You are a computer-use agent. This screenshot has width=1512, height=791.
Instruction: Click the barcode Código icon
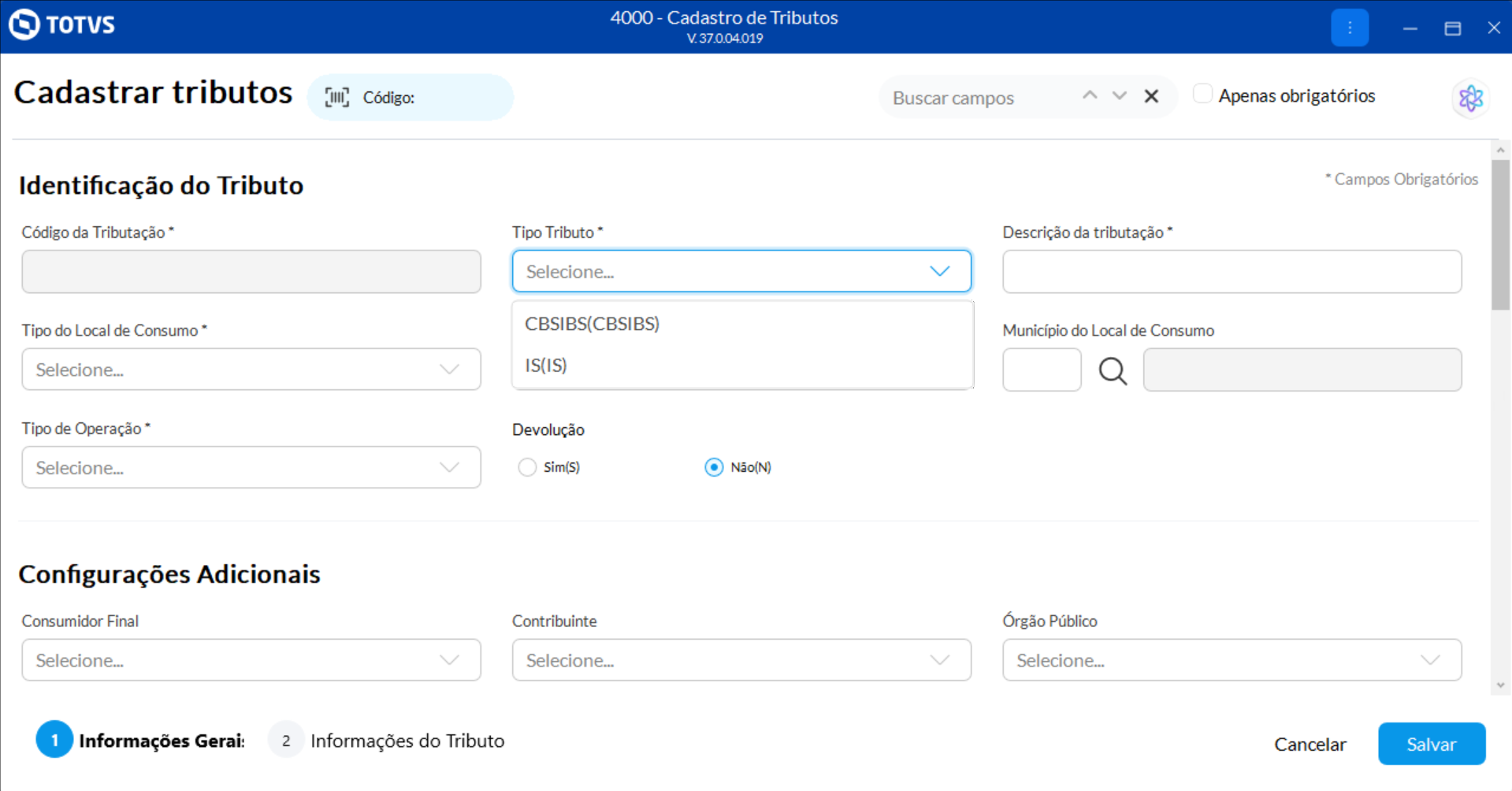pyautogui.click(x=337, y=98)
